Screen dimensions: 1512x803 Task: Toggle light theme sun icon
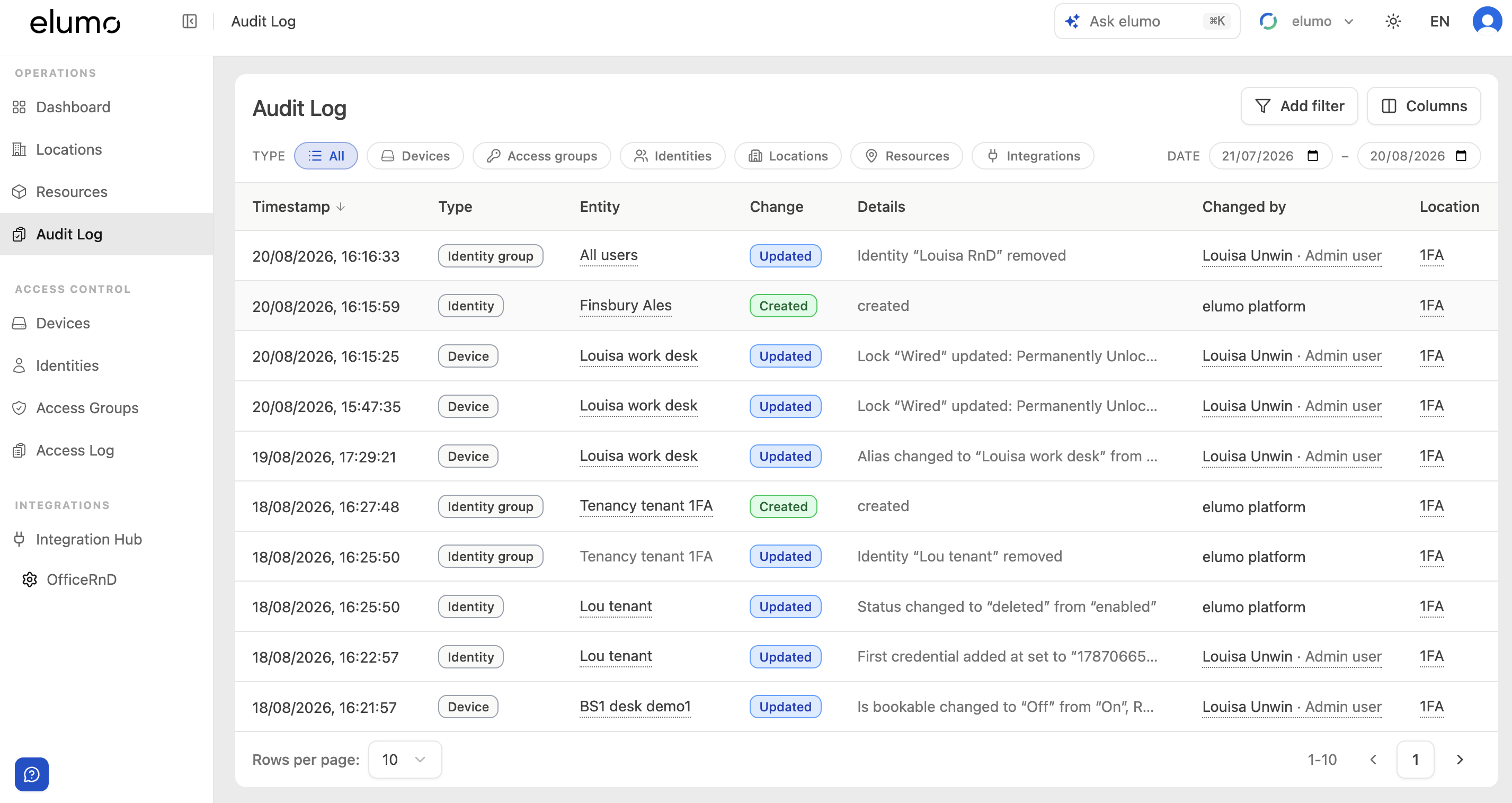coord(1393,22)
